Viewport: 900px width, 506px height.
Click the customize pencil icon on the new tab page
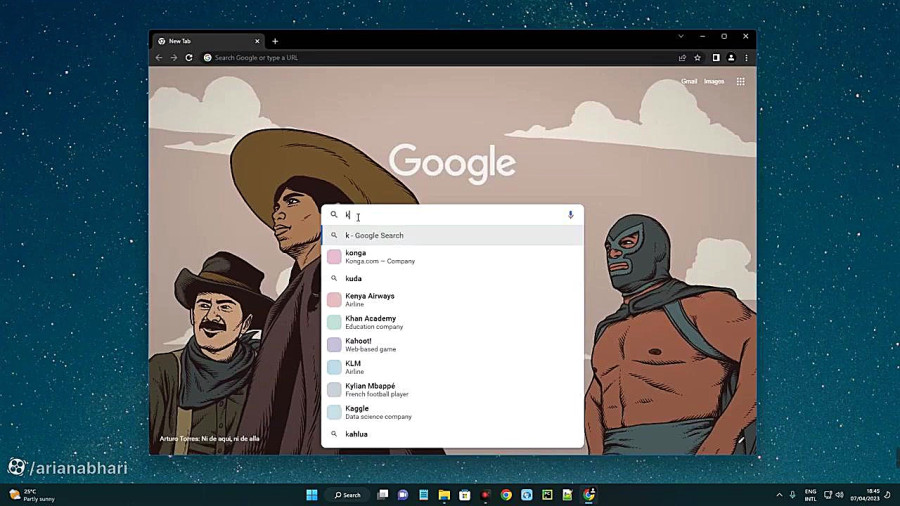pyautogui.click(x=741, y=441)
